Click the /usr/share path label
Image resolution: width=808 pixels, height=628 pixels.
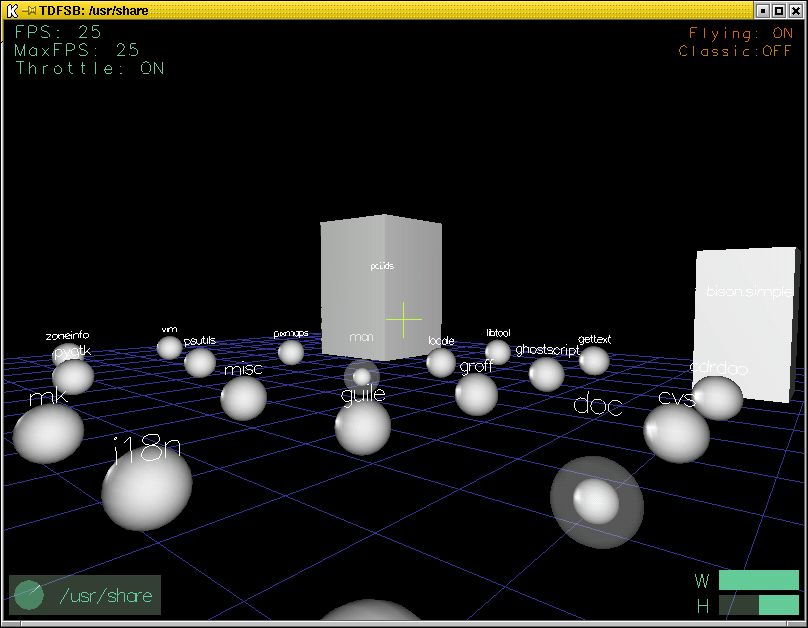[x=106, y=596]
